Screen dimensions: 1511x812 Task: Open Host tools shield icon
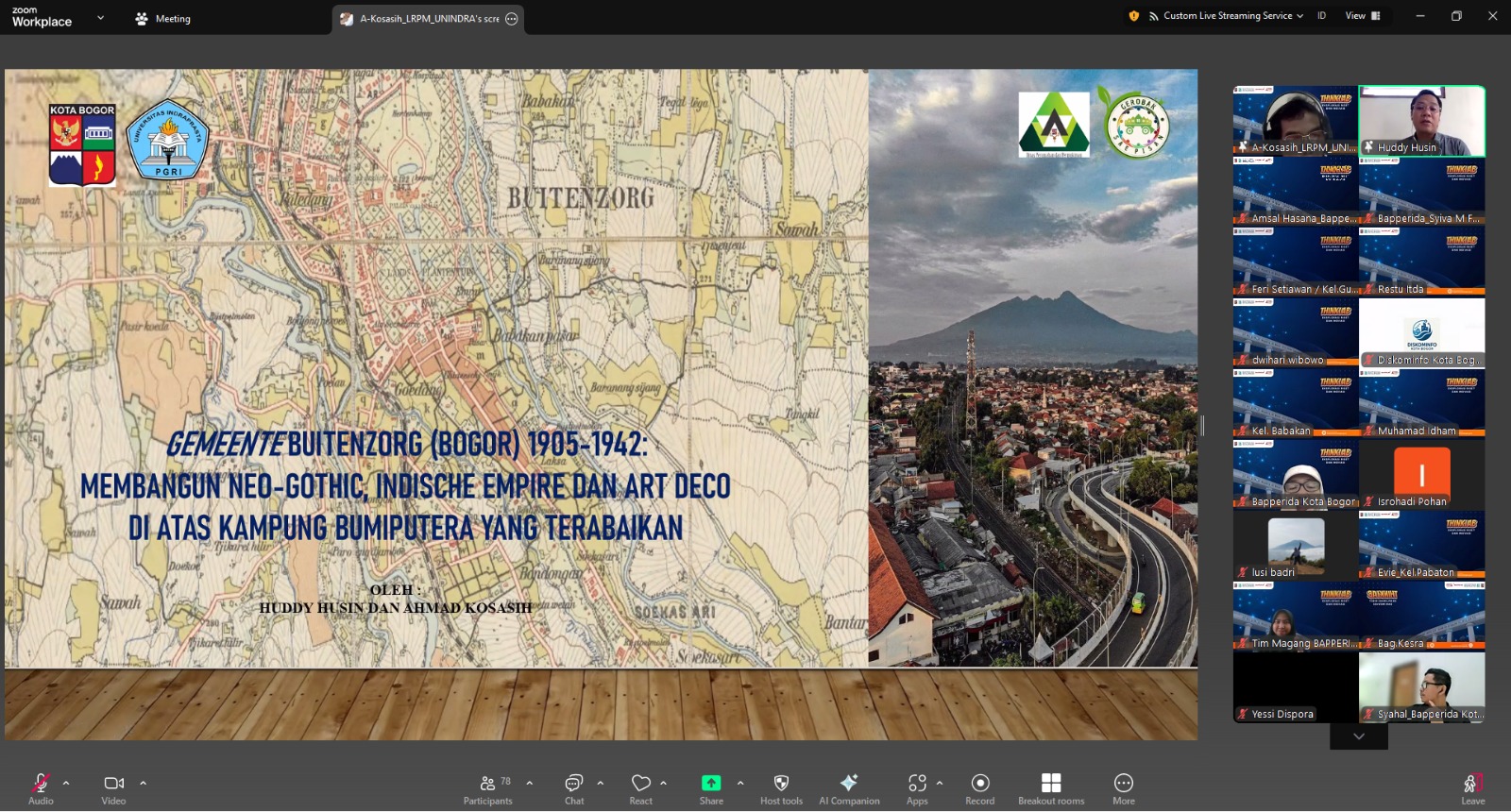(x=781, y=784)
